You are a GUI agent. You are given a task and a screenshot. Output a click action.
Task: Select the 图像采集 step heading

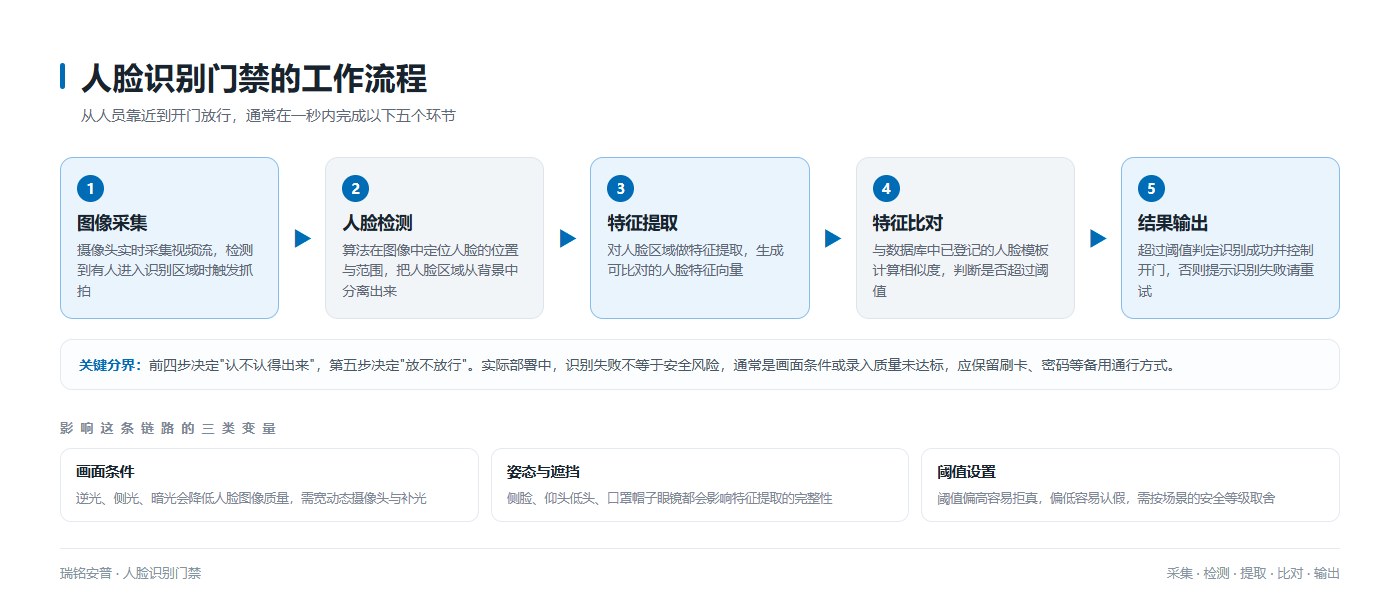tap(112, 223)
